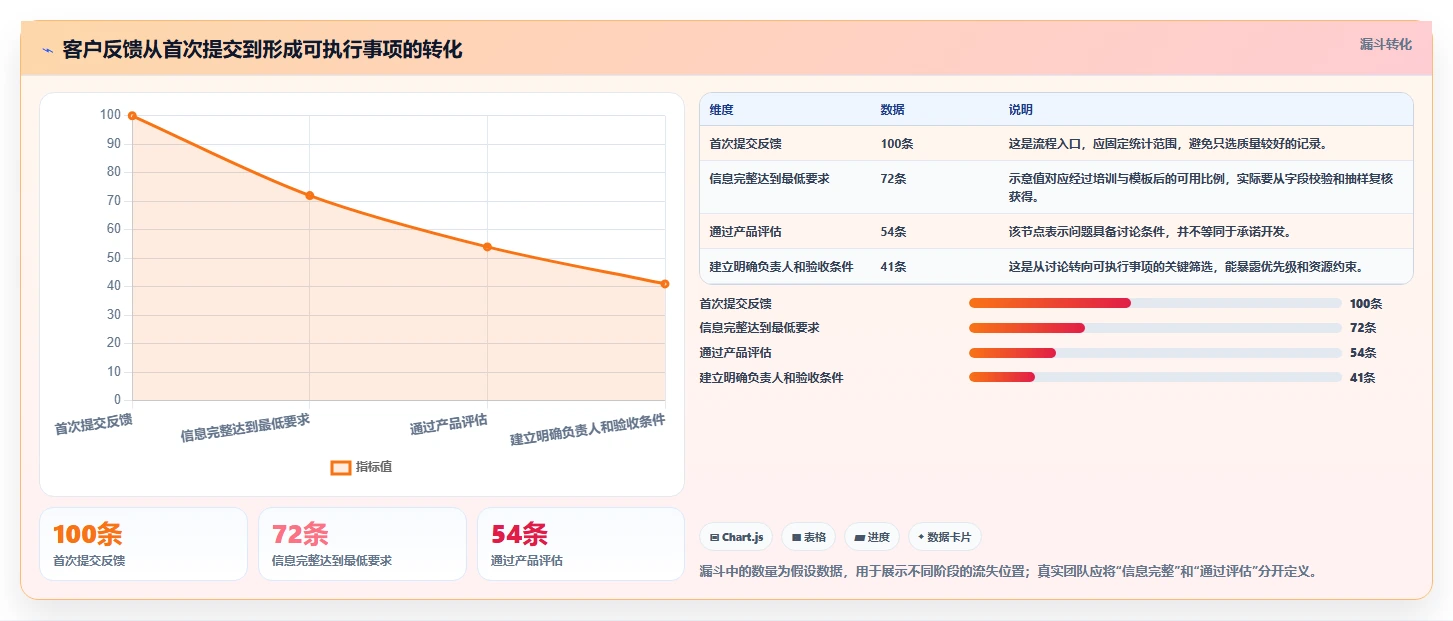This screenshot has width=1453, height=621.
Task: Open the 100条 首次提交反馈 data card
Action: [143, 544]
